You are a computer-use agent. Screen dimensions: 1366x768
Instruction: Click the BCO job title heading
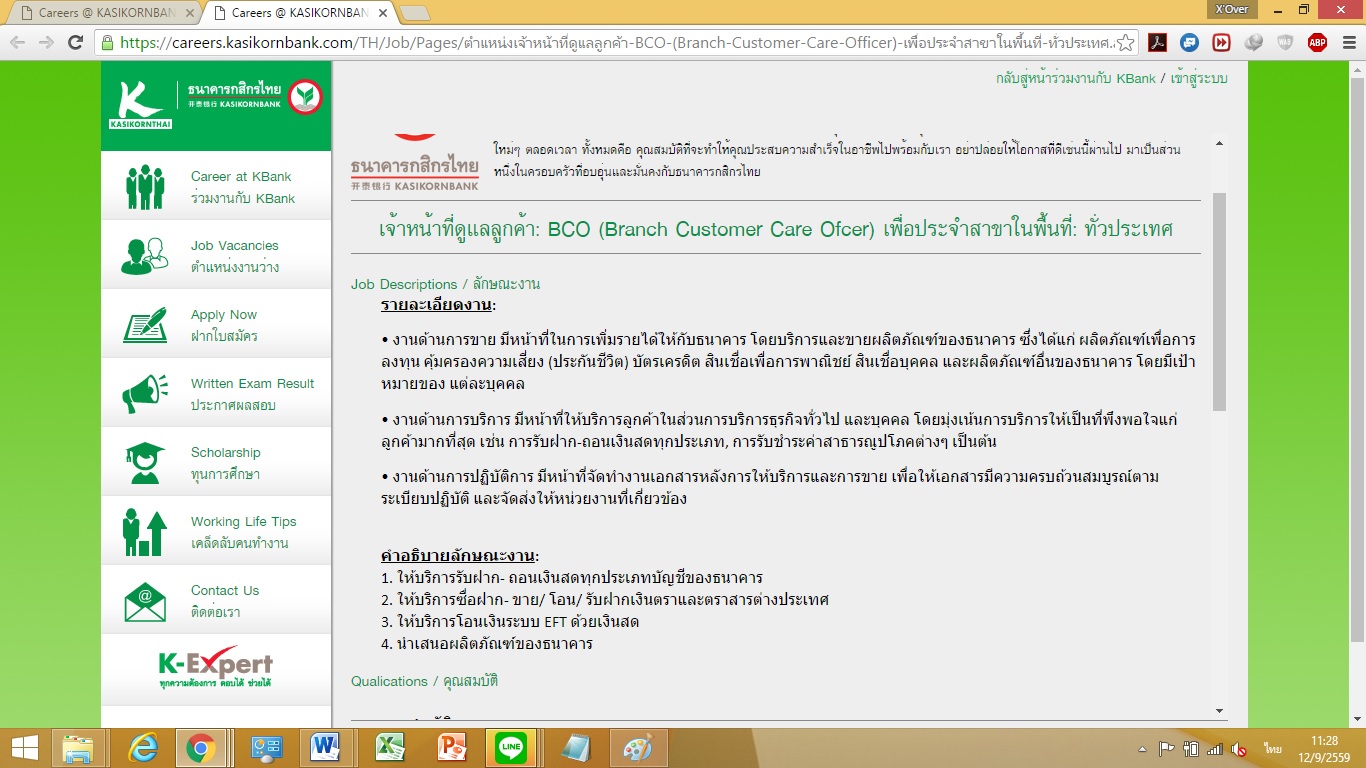(x=775, y=229)
